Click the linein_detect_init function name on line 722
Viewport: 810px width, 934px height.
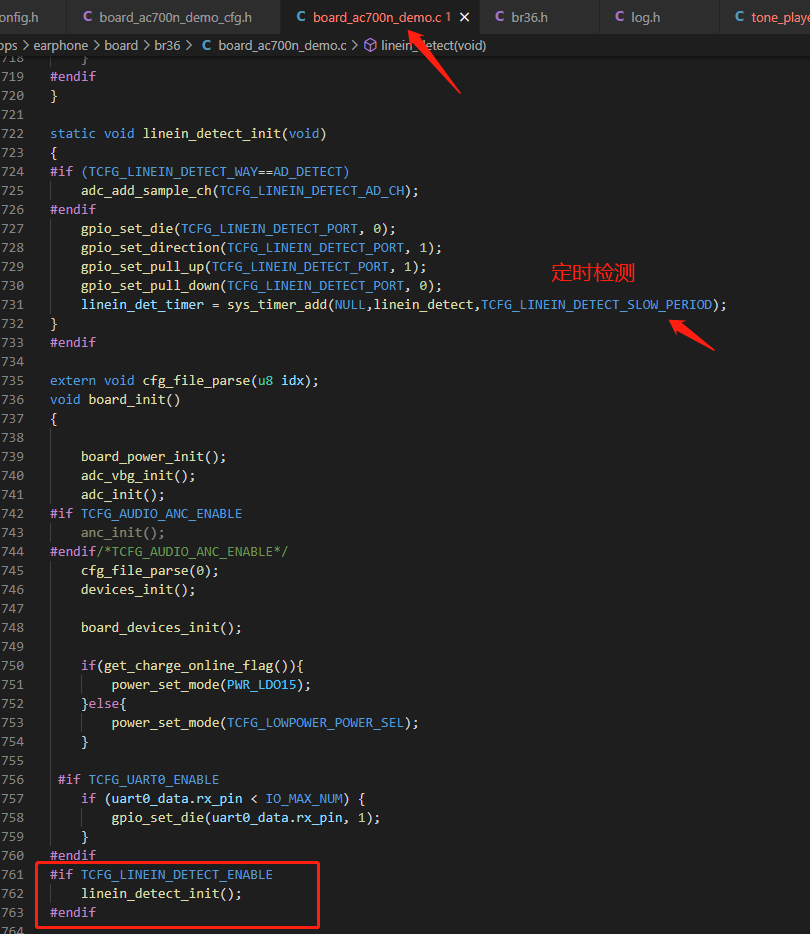point(211,133)
